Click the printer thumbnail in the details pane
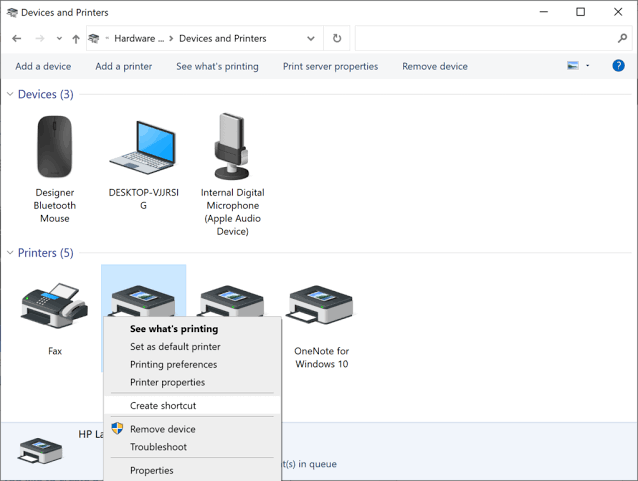Screen dimensions: 638x481 click(40, 450)
